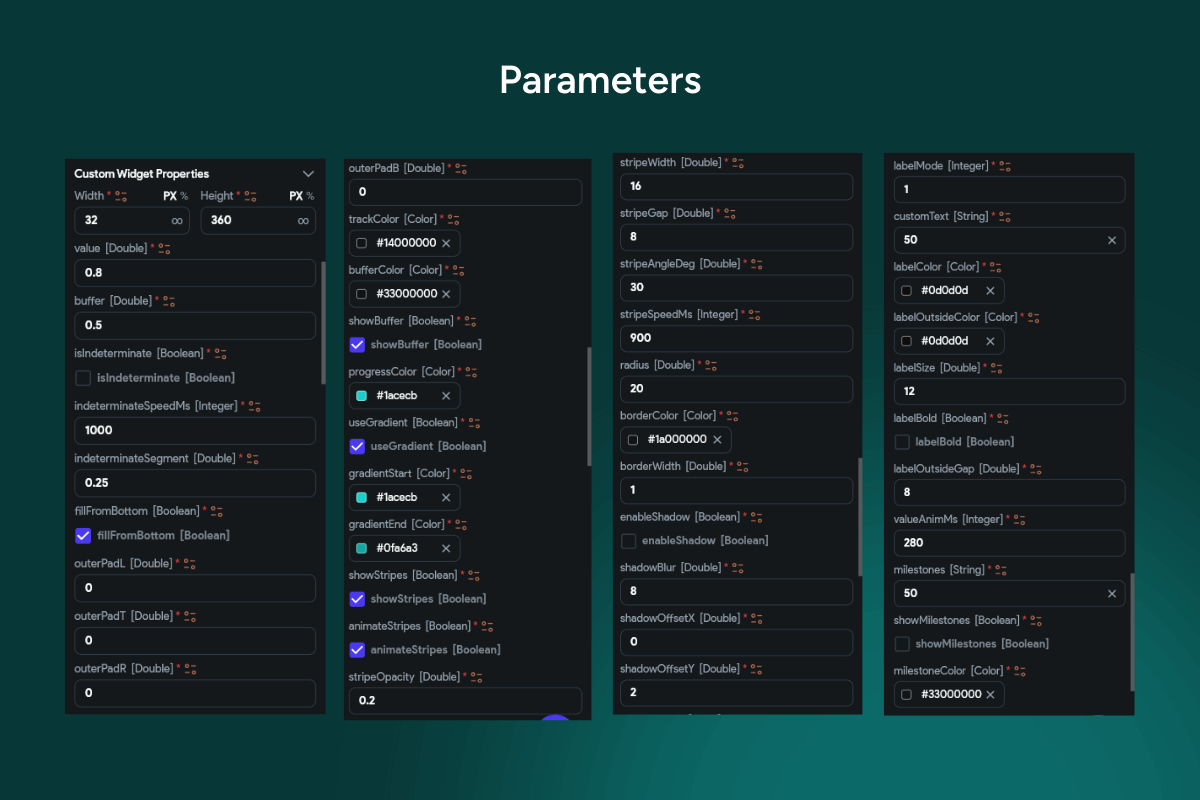Image resolution: width=1200 pixels, height=800 pixels.
Task: Open the labelColor color swatch
Action: [x=906, y=291]
